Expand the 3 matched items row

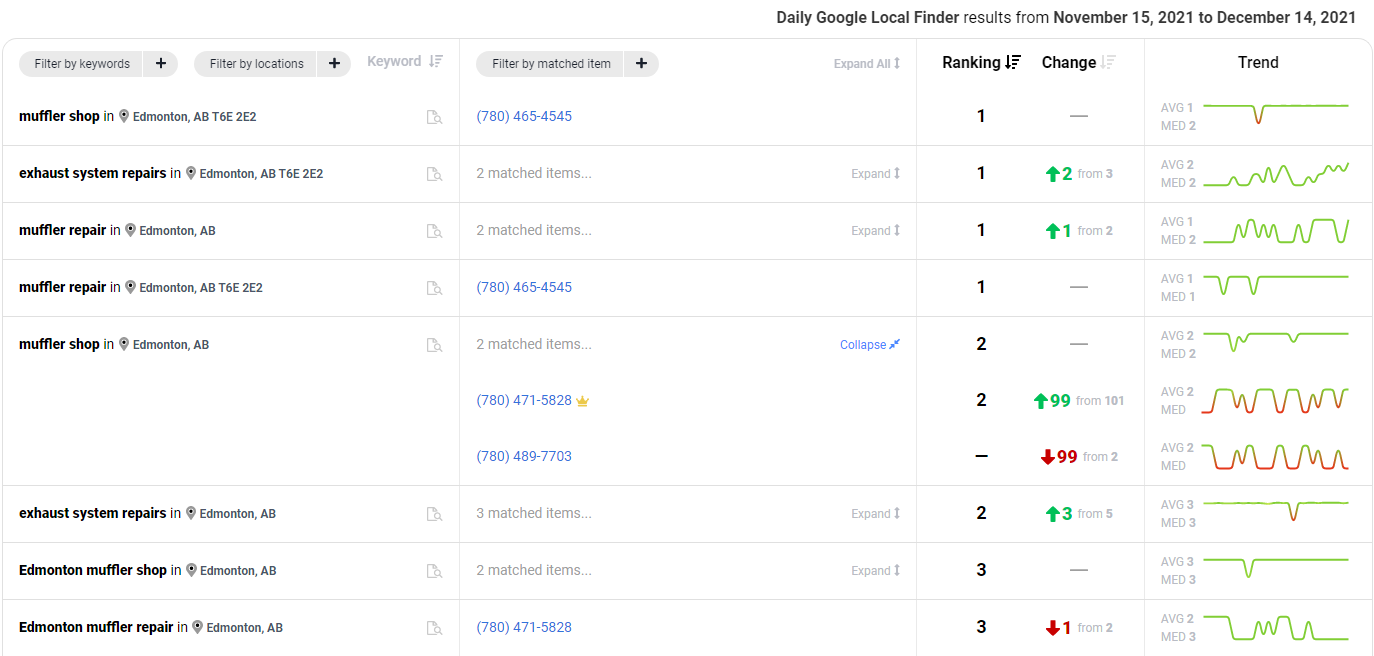875,514
